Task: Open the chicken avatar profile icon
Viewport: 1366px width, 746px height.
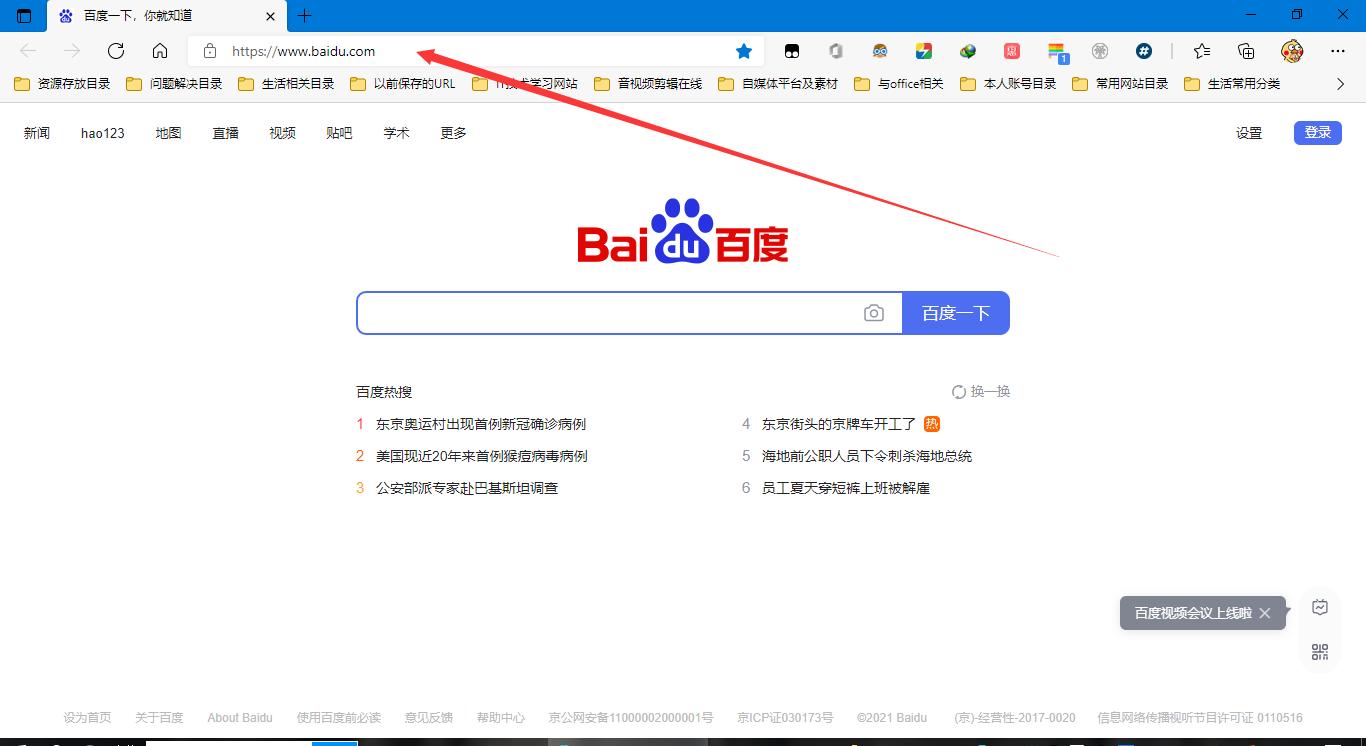Action: 1292,50
